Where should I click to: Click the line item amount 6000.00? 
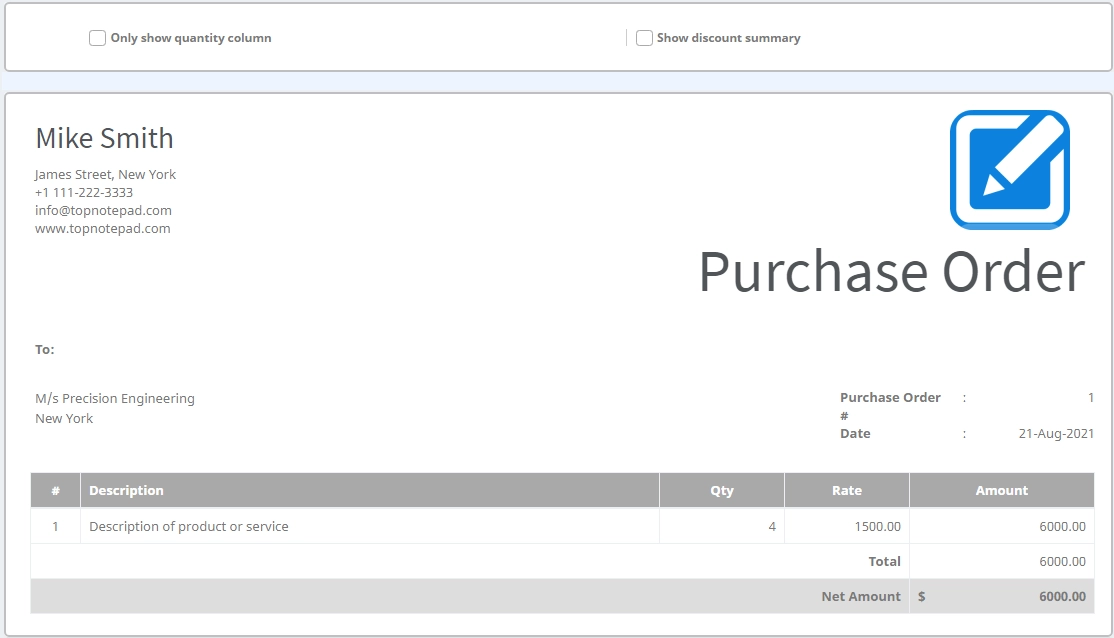pos(1062,526)
